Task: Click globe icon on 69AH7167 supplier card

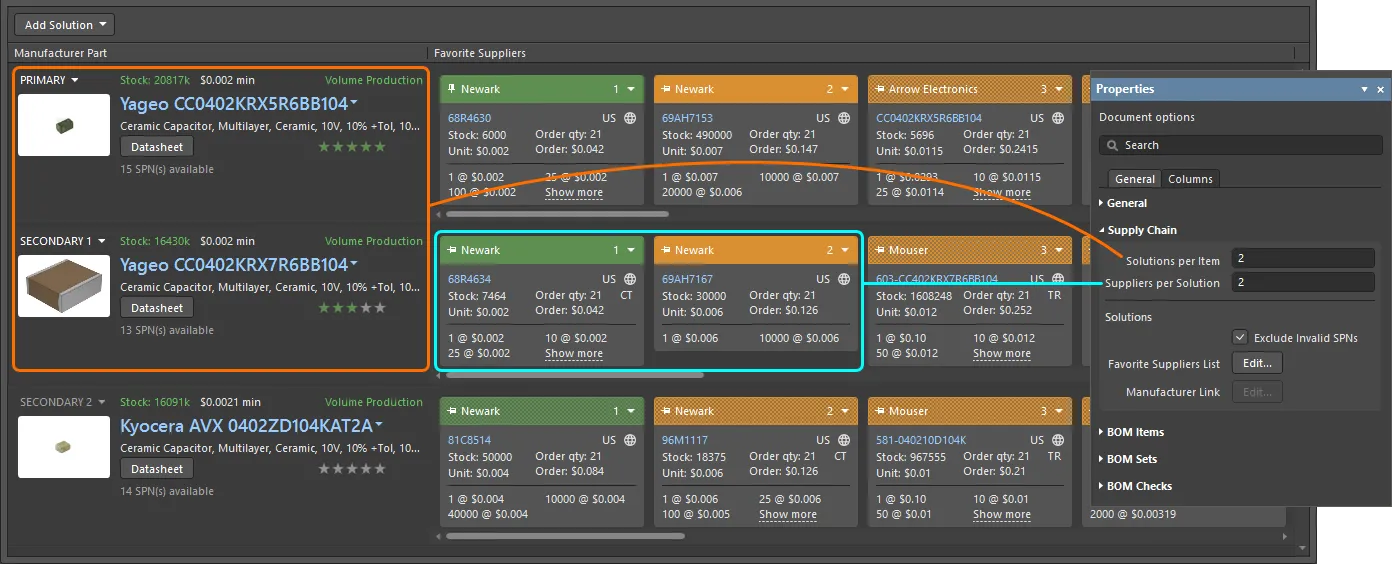Action: tap(844, 279)
